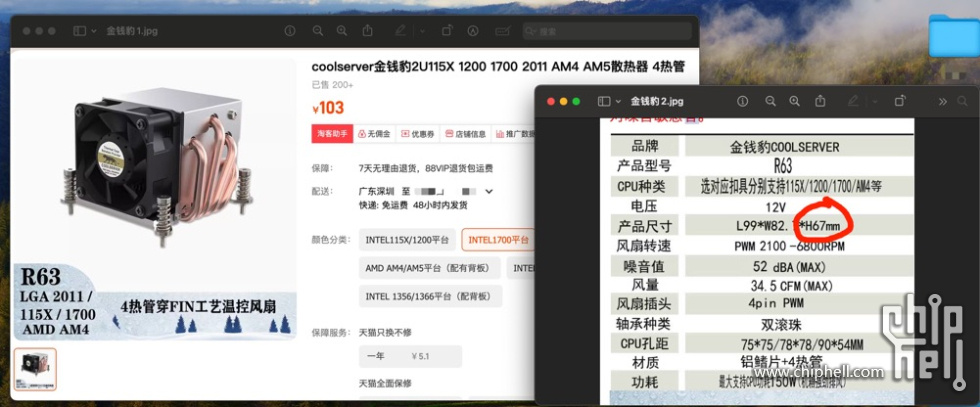Click 快递: 免运费 48小时内发货 text

coord(412,205)
